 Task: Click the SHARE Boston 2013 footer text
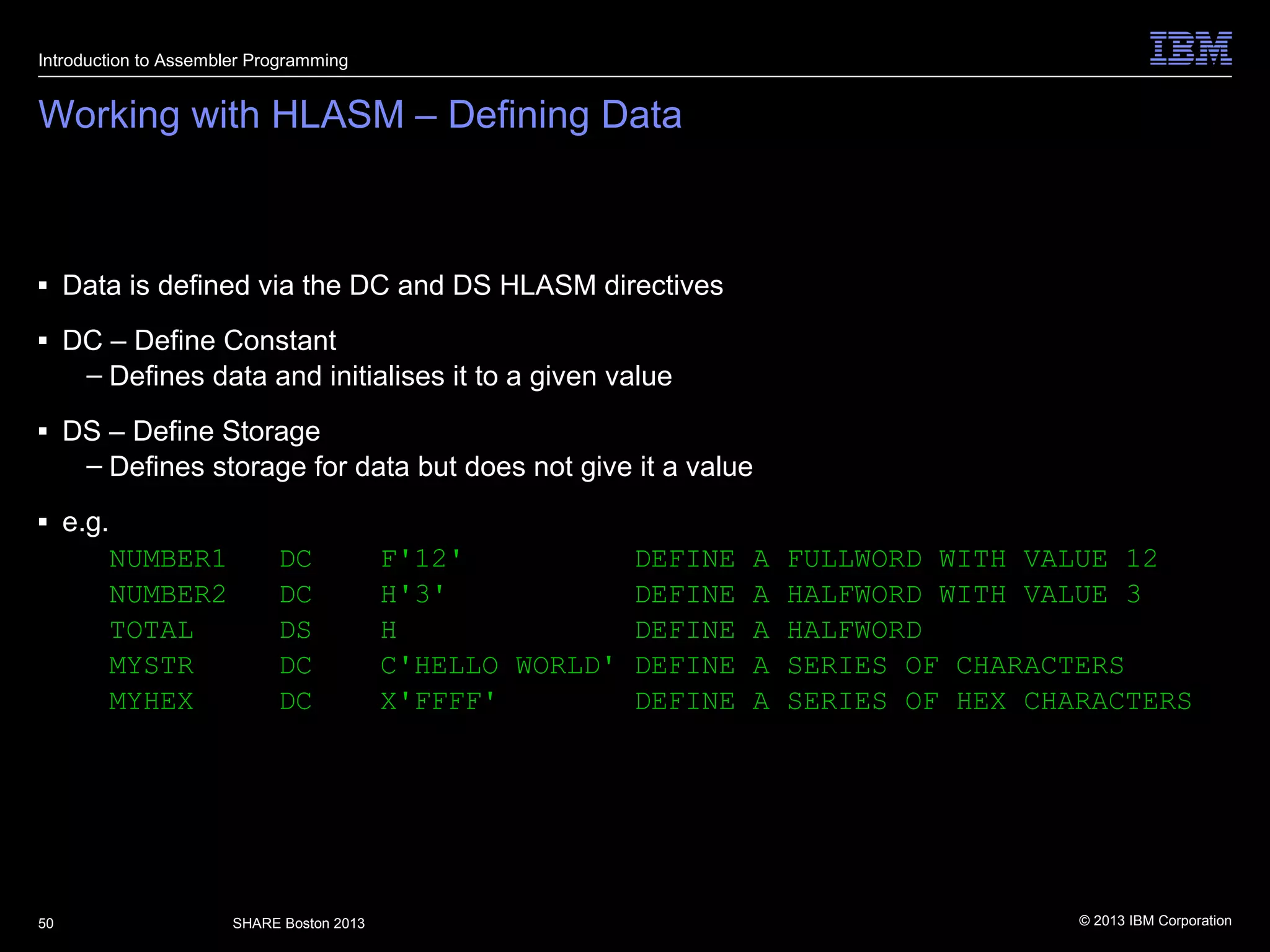(x=298, y=923)
